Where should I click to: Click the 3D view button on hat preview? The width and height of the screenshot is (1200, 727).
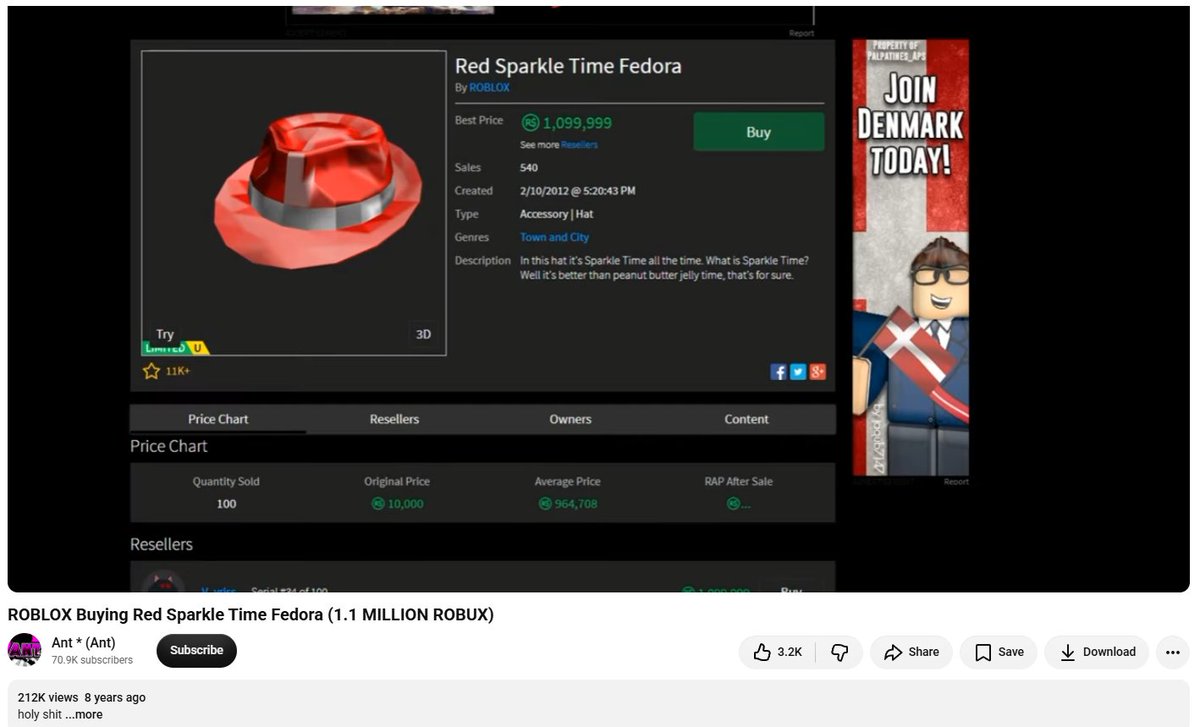click(423, 334)
